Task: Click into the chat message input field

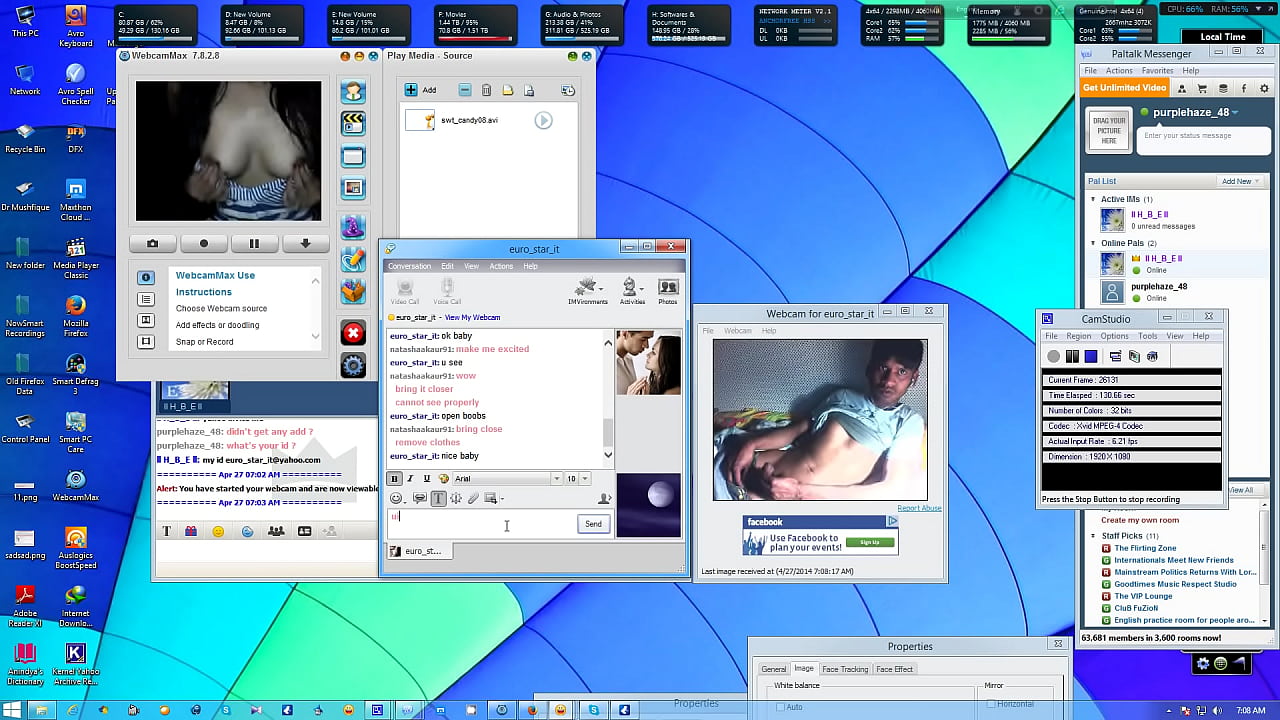Action: coord(481,524)
